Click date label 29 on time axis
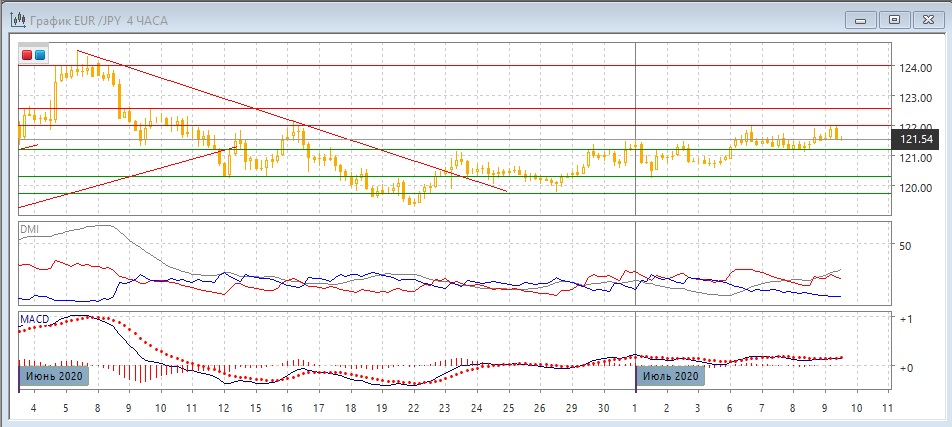The width and height of the screenshot is (952, 427). (572, 408)
